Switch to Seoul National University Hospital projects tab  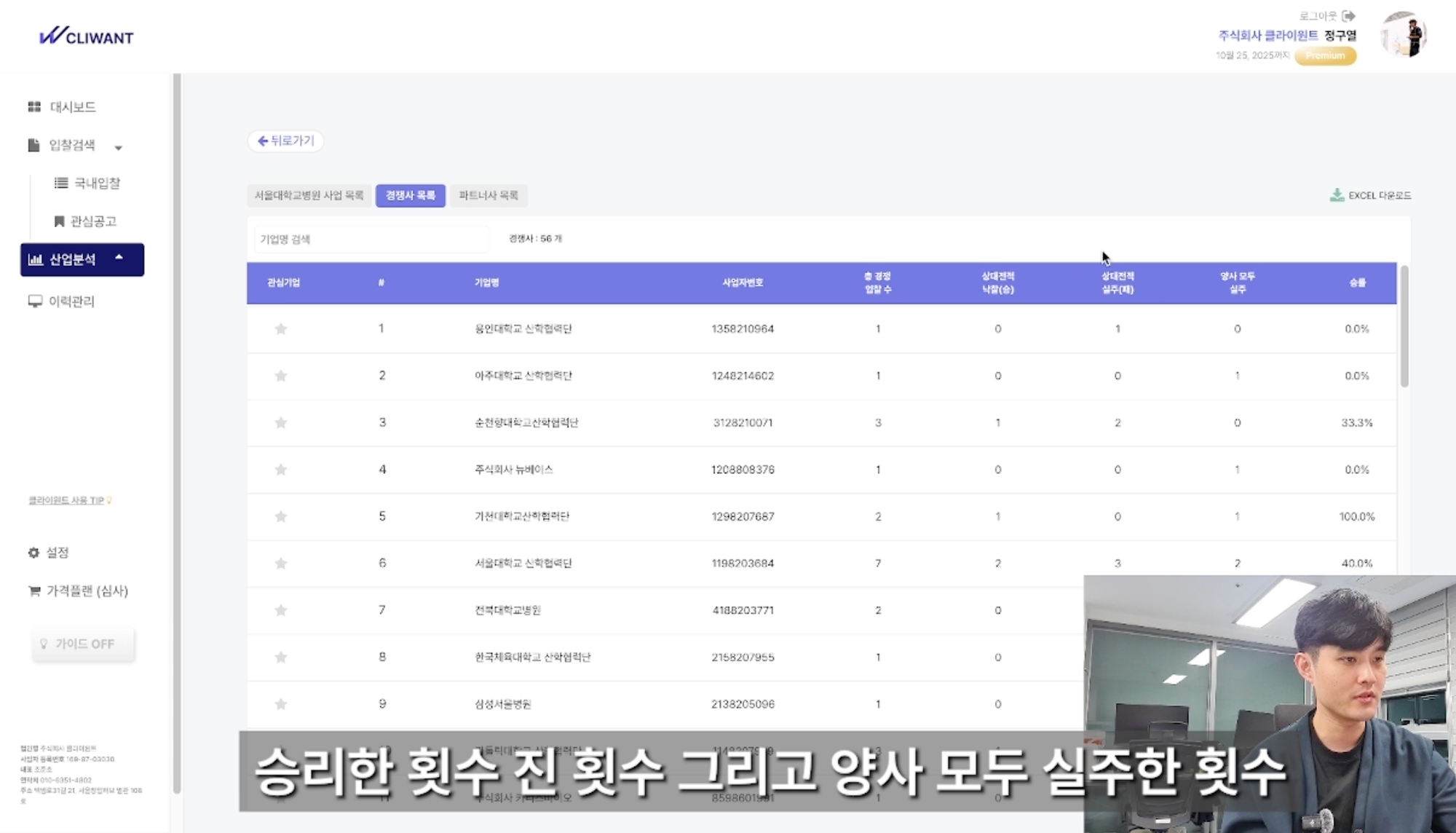coord(309,195)
